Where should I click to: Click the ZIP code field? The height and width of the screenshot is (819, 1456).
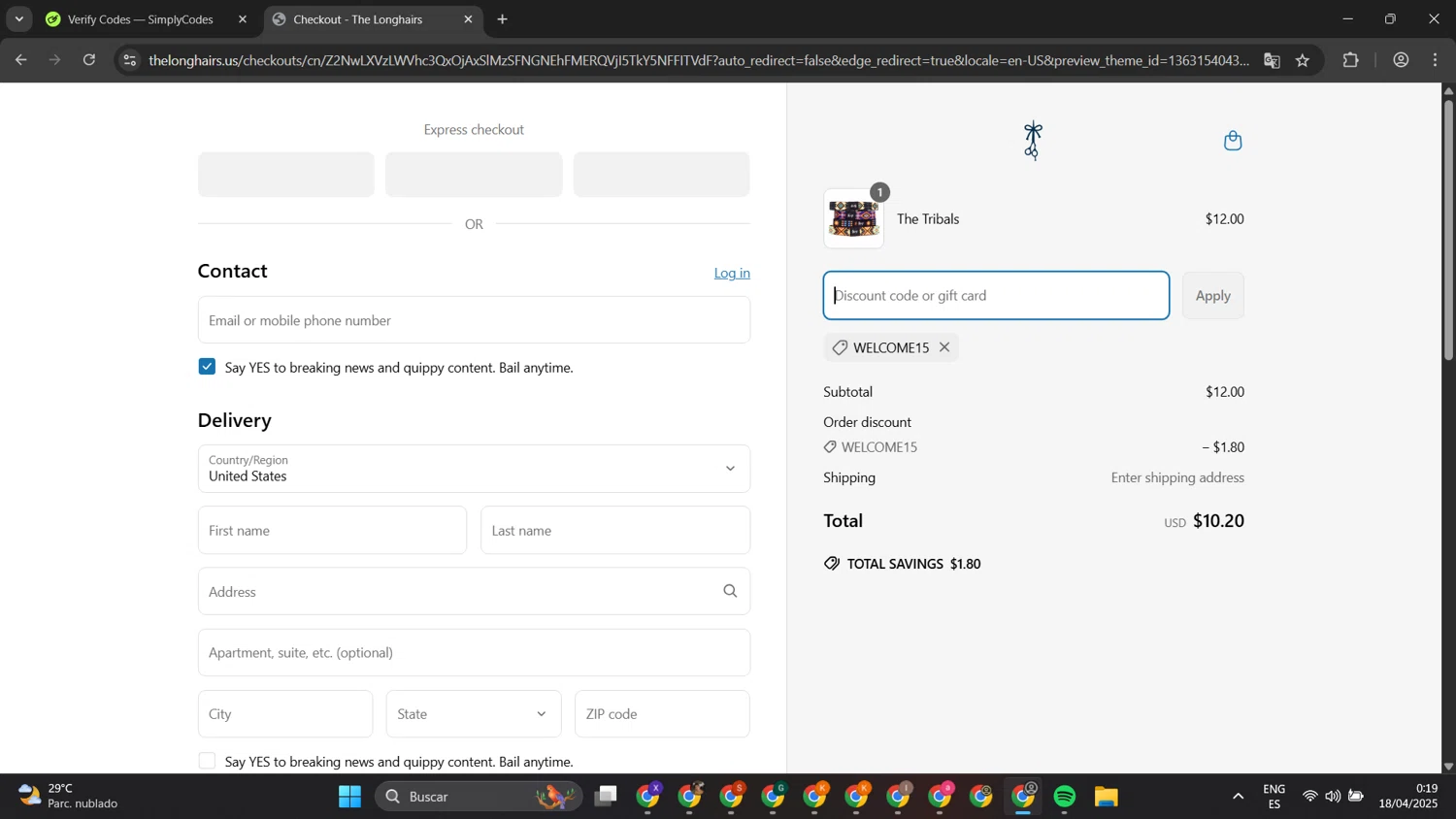pos(662,714)
